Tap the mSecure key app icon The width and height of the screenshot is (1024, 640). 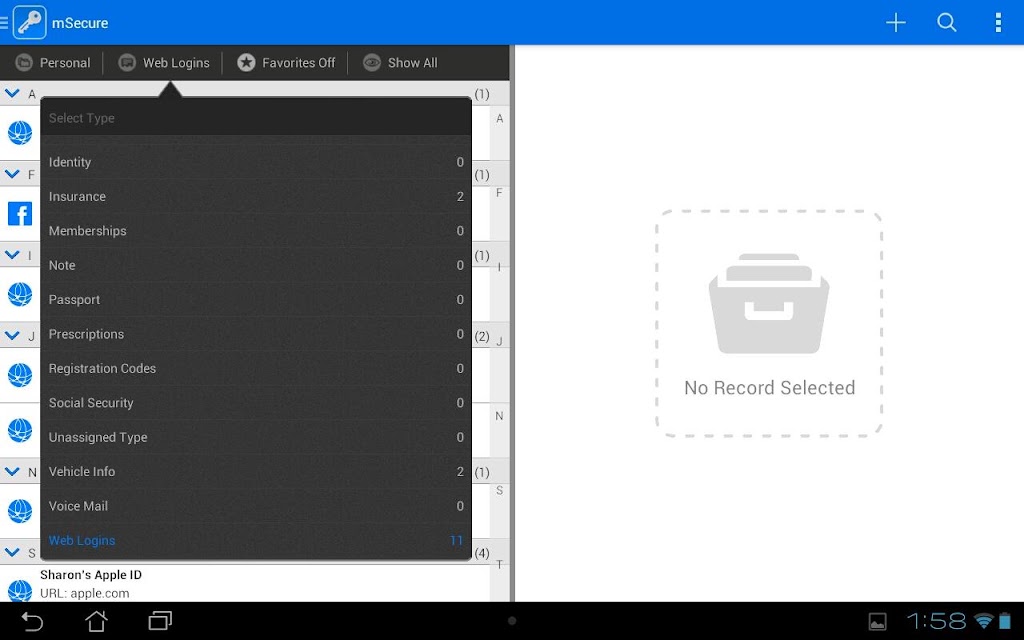[29, 22]
